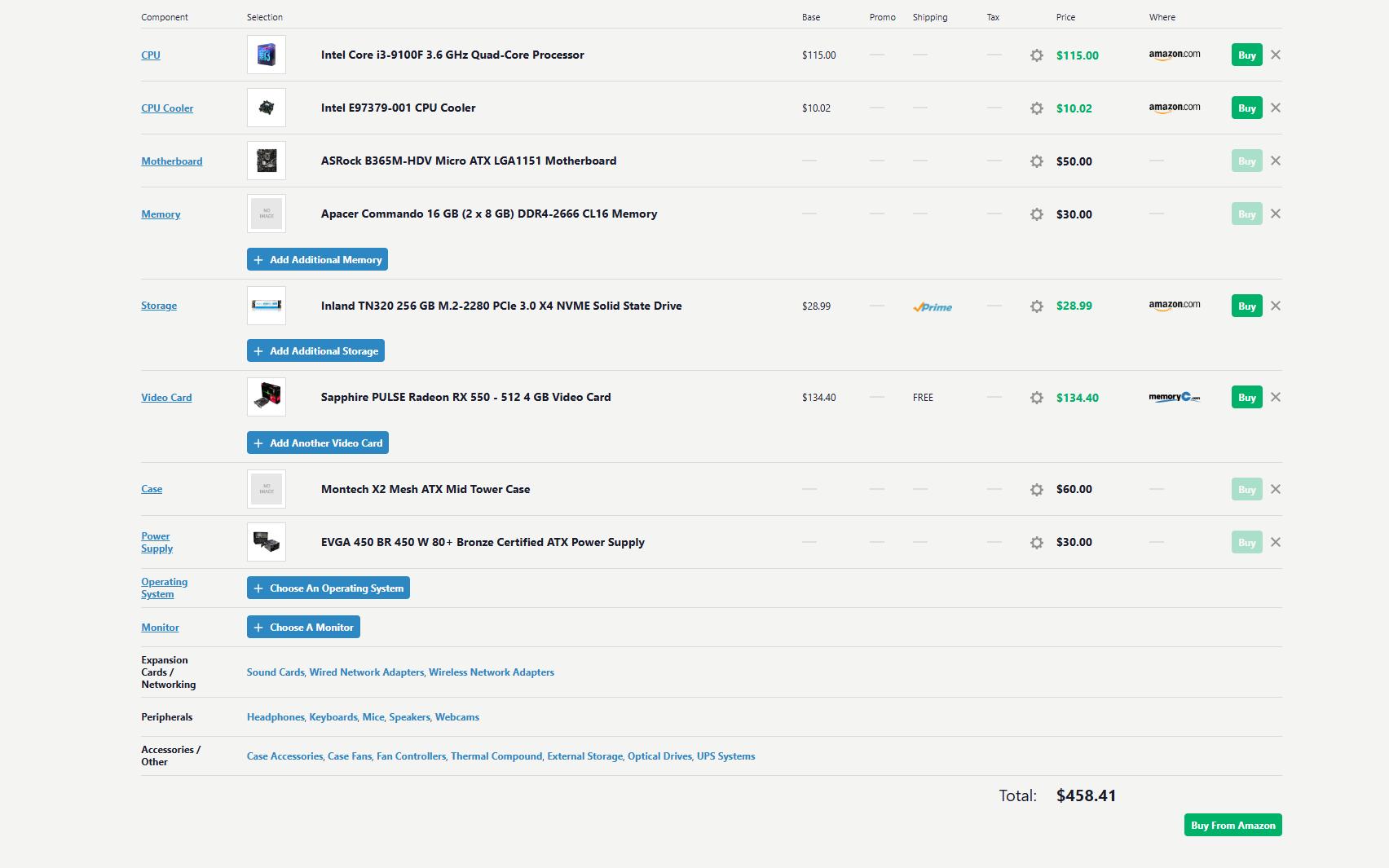Screen dimensions: 1389x868
Task: Click Add Additional Memory button
Action: 317,259
